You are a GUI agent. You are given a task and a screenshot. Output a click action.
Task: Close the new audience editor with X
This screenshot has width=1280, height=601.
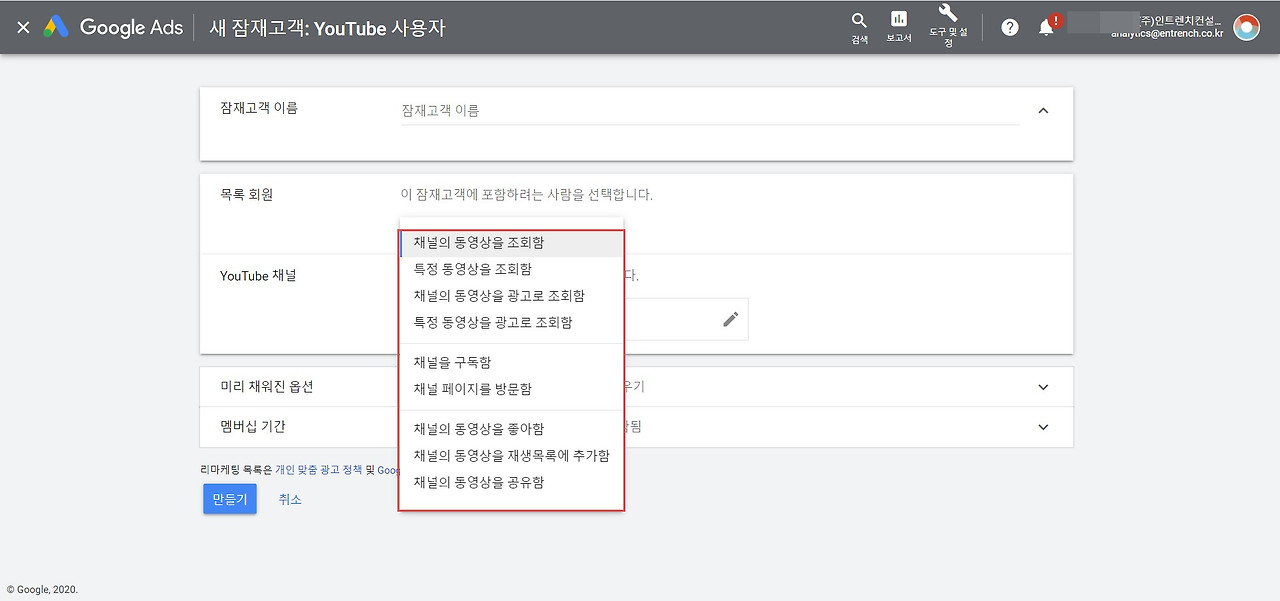pos(23,28)
